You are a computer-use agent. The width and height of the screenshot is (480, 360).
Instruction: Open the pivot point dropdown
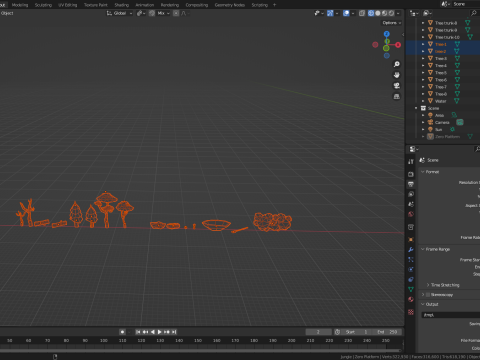tap(141, 13)
